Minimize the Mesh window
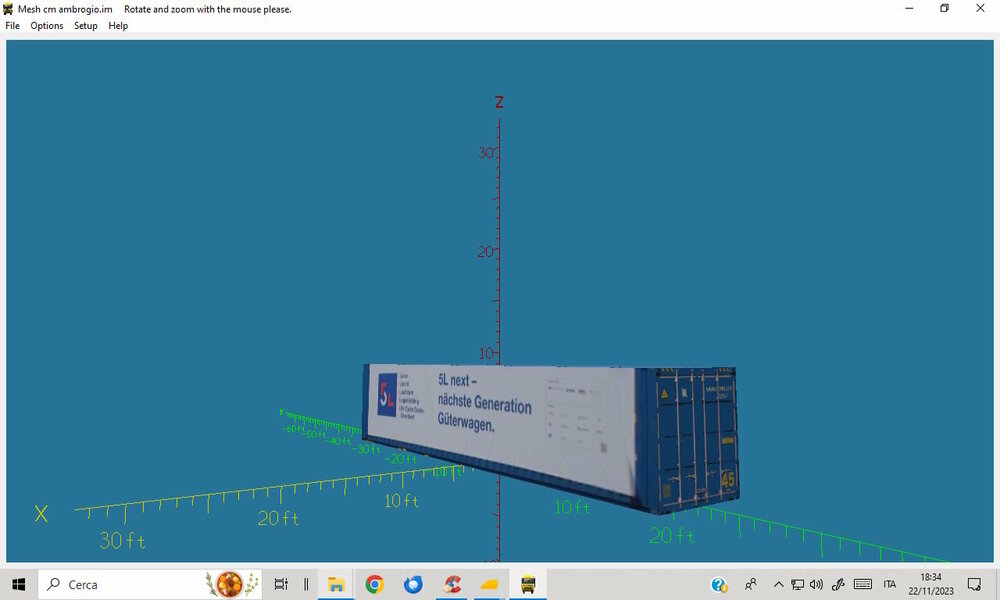This screenshot has height=600, width=1000. click(x=909, y=8)
